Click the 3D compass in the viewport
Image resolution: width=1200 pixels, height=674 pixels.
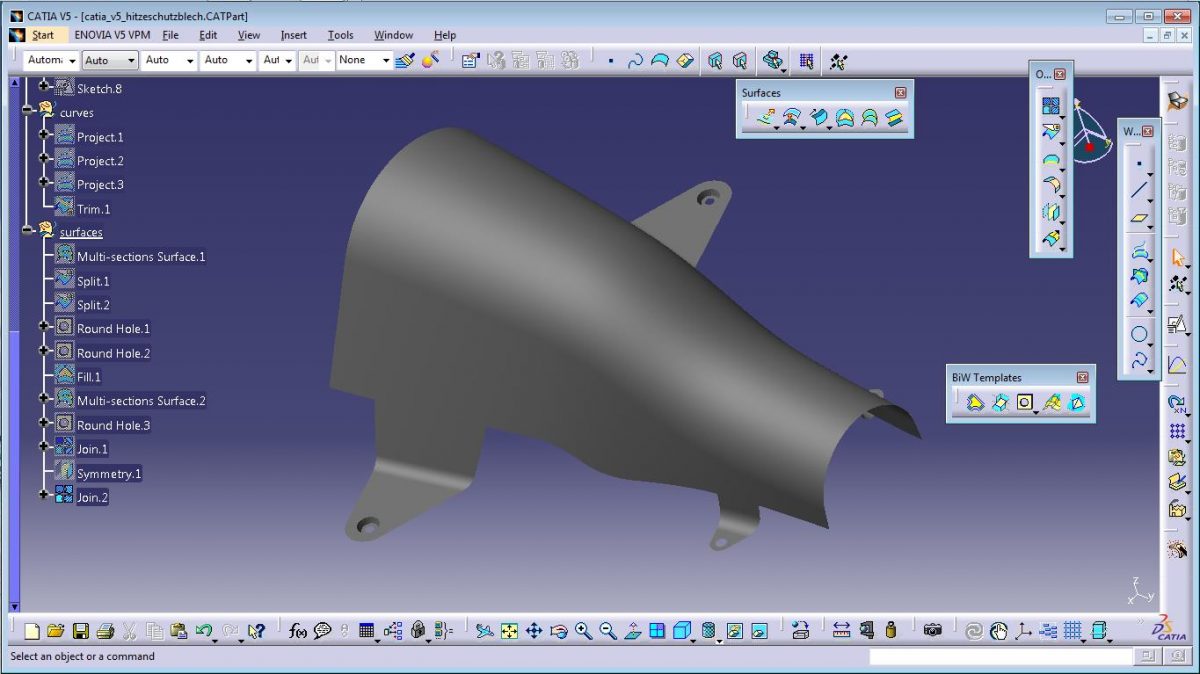tap(1090, 140)
